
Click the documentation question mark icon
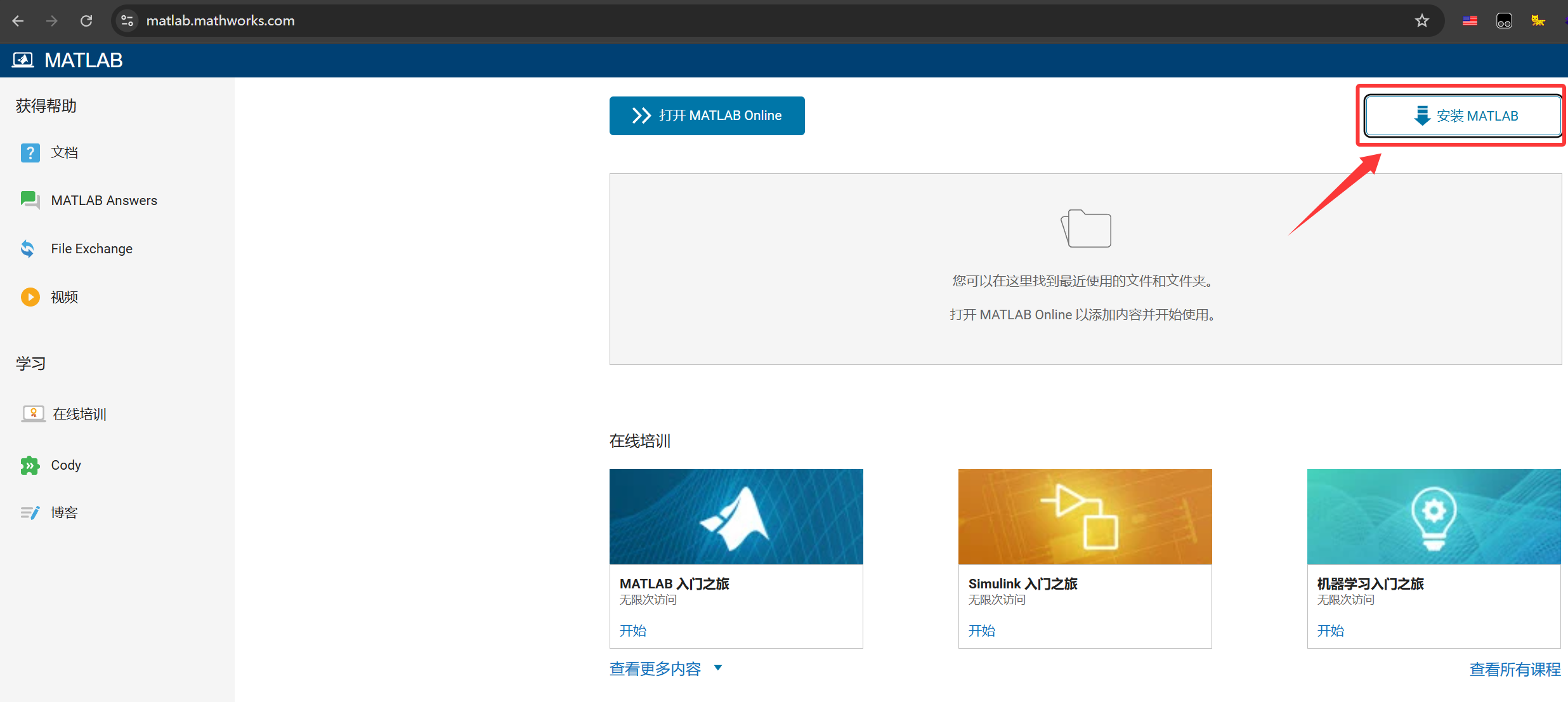point(30,152)
